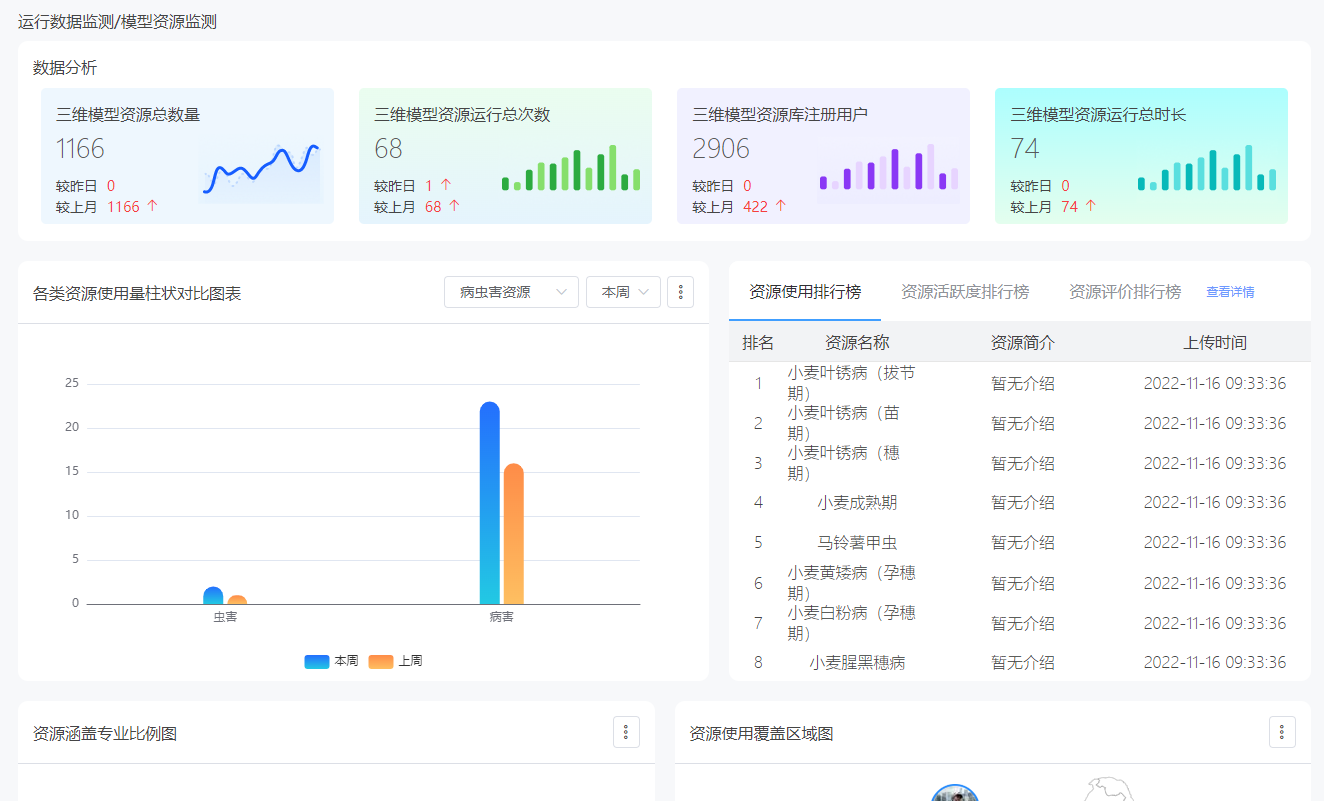The height and width of the screenshot is (801, 1324).
Task: Click the orange 上周 bar for 病害
Action: (x=513, y=534)
